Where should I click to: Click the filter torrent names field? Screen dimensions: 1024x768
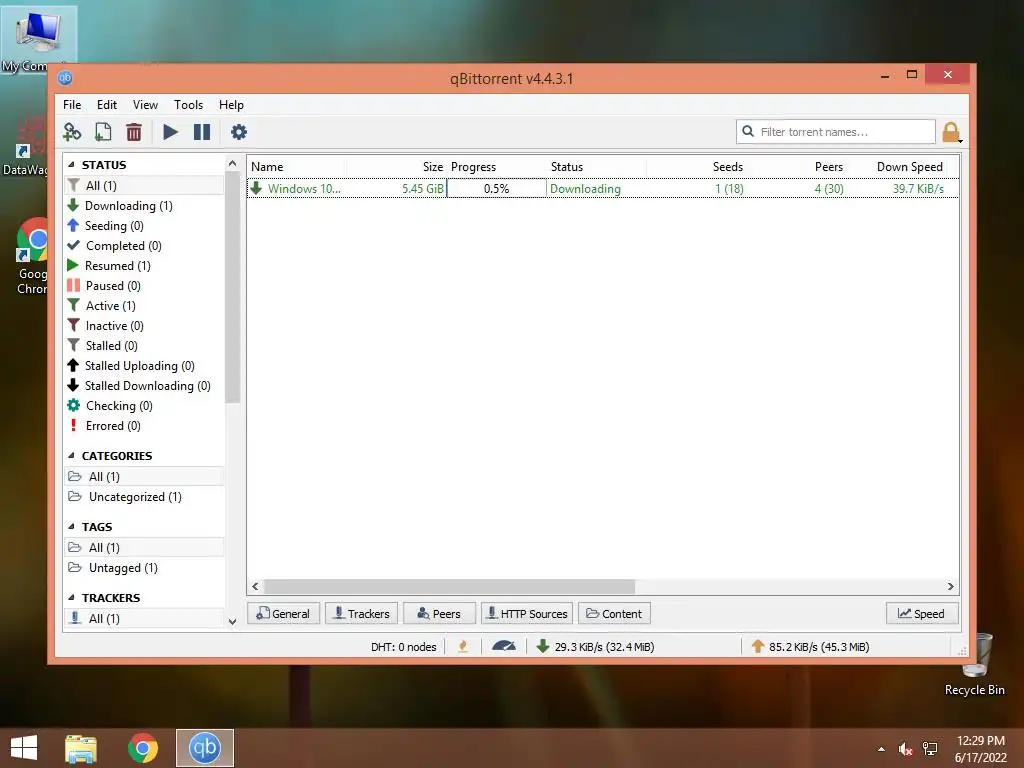pos(836,132)
